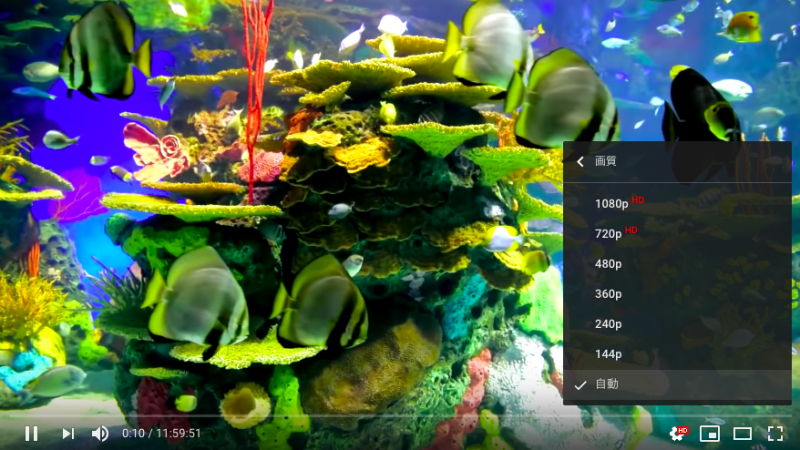Select the 自動 quality option
The width and height of the screenshot is (800, 450).
(677, 384)
